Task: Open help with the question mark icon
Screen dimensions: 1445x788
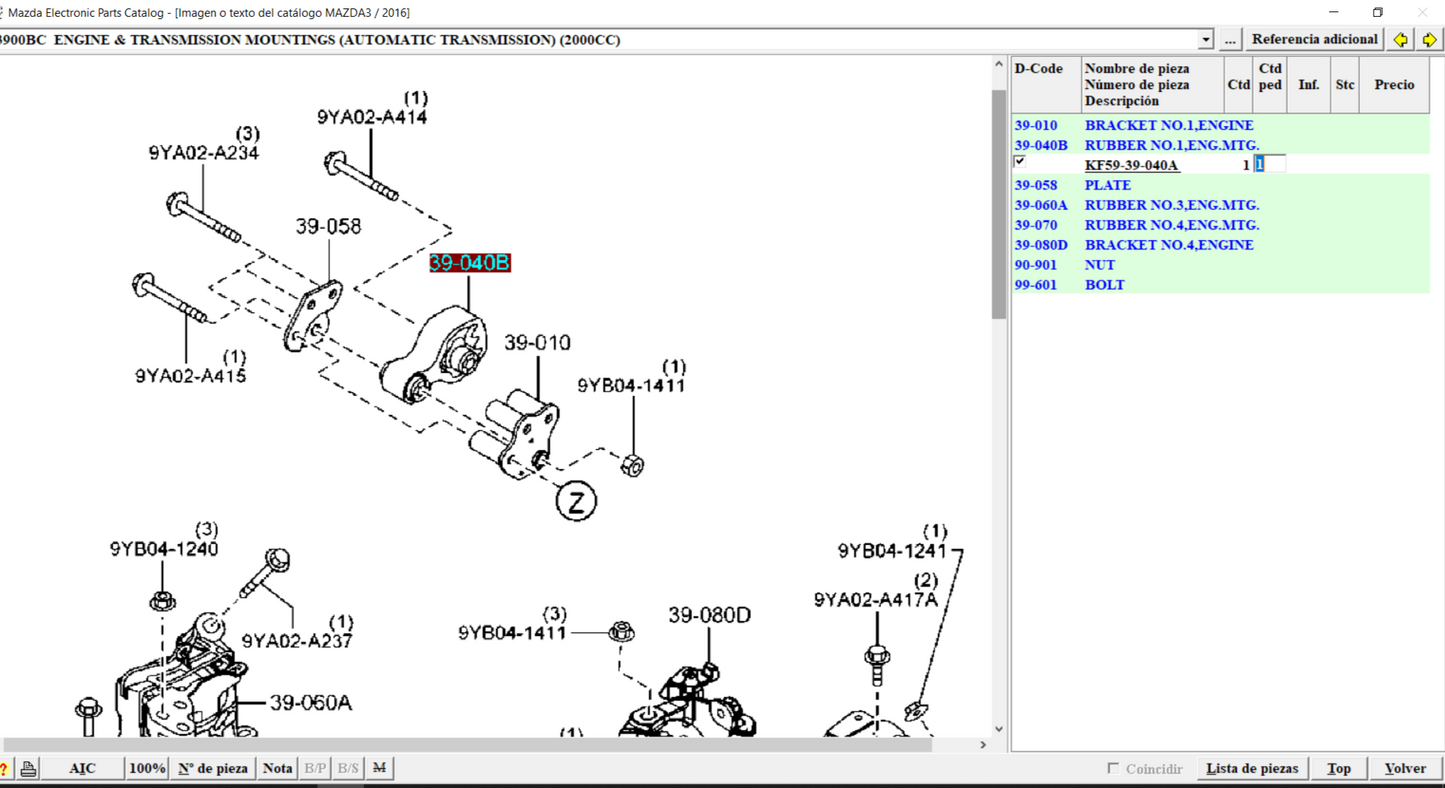Action: [4, 768]
